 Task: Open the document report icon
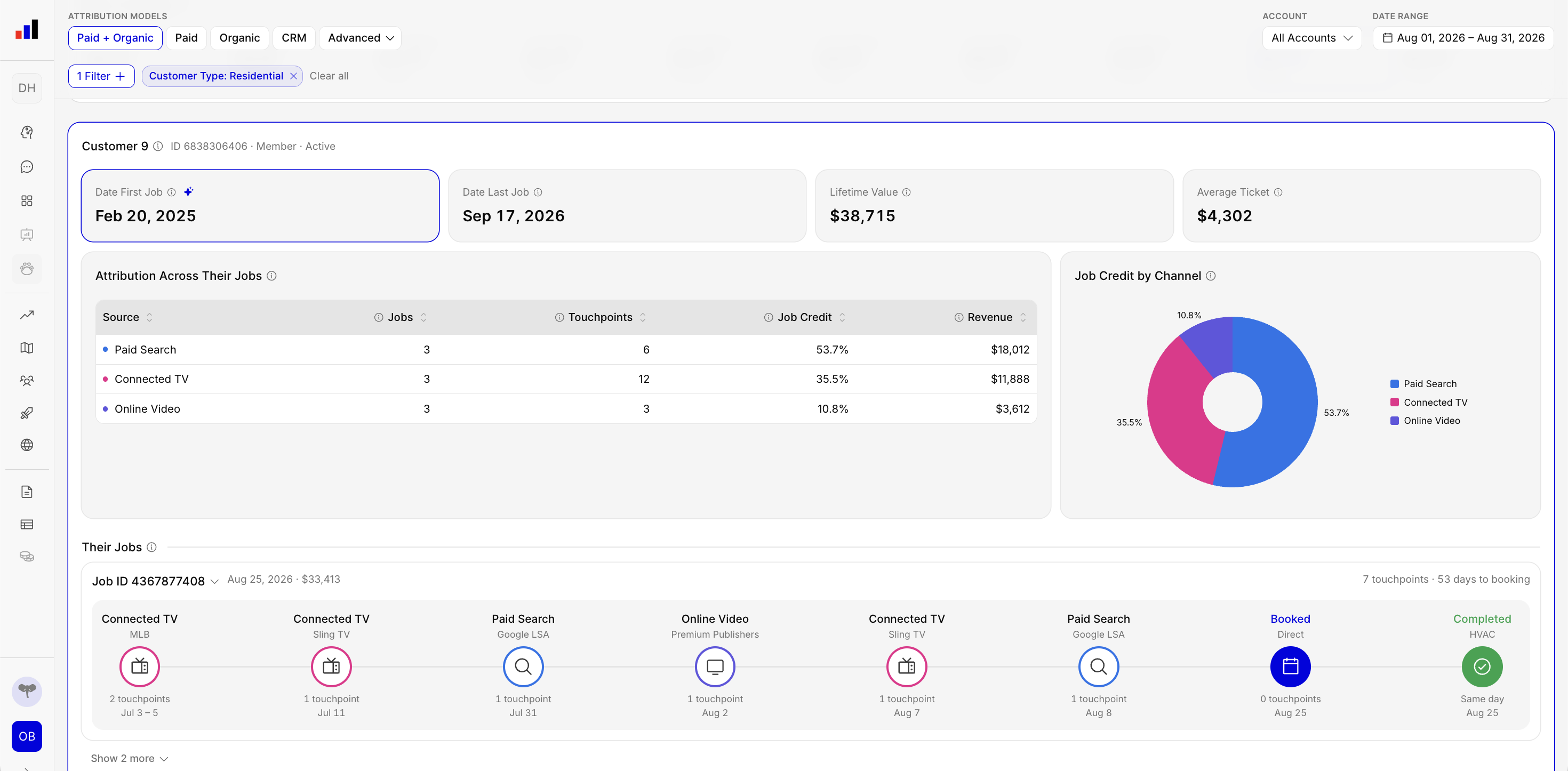click(x=27, y=492)
